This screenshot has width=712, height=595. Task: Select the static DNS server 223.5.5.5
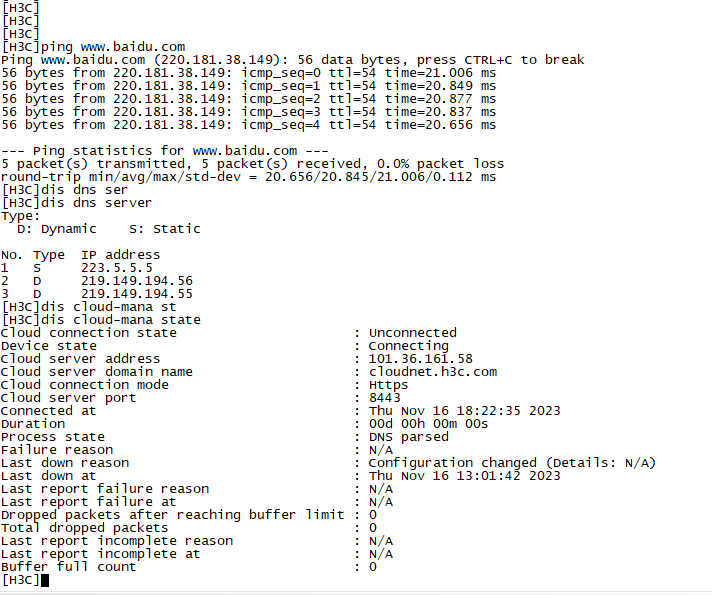(x=116, y=268)
